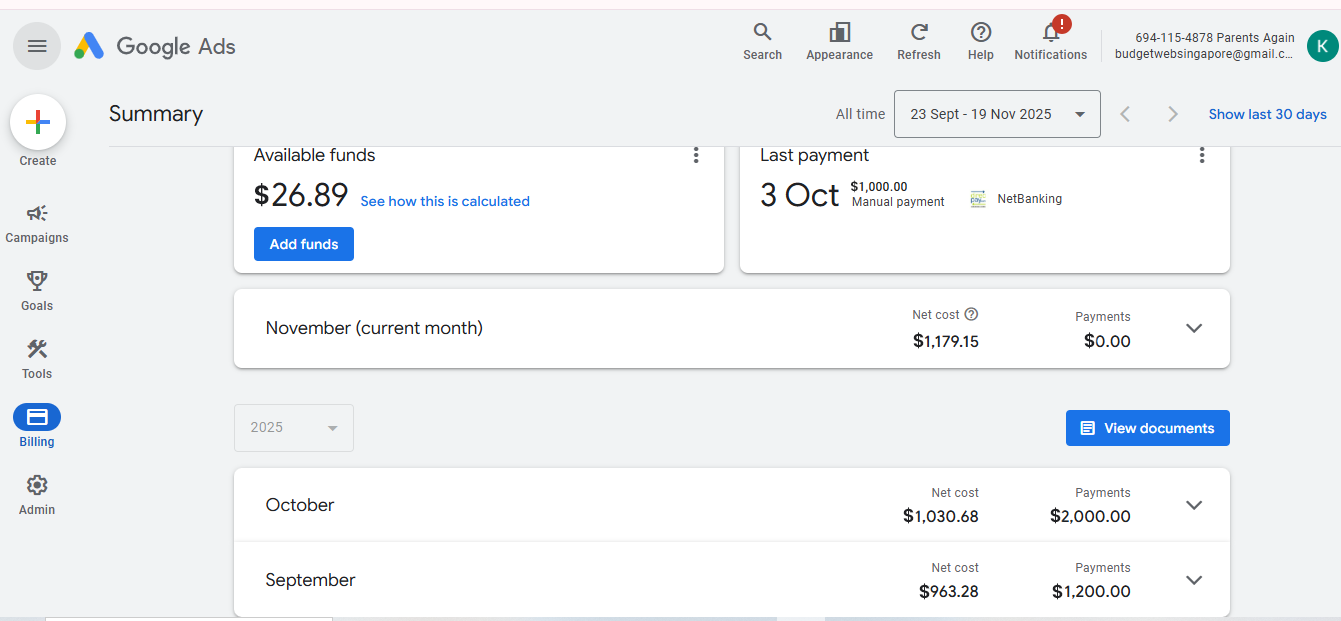The width and height of the screenshot is (1341, 621).
Task: Open the Help question mark icon
Action: click(980, 33)
